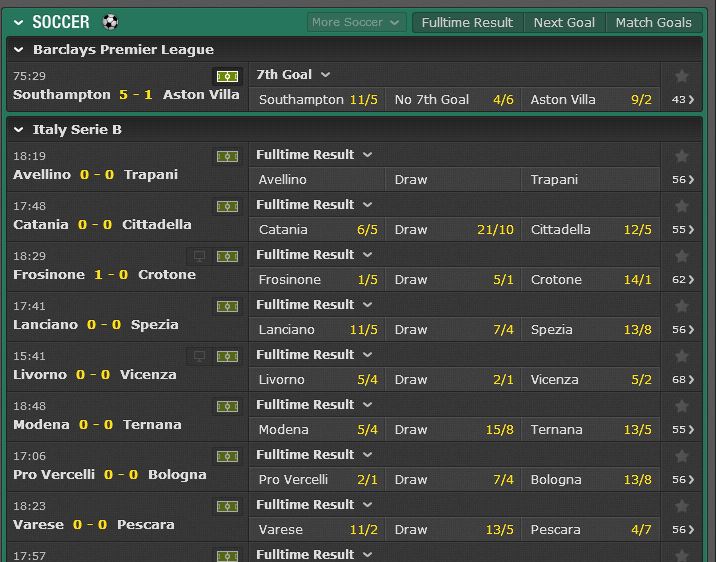Select Frosinone to win at 1/5
This screenshot has width=716, height=562.
(318, 279)
